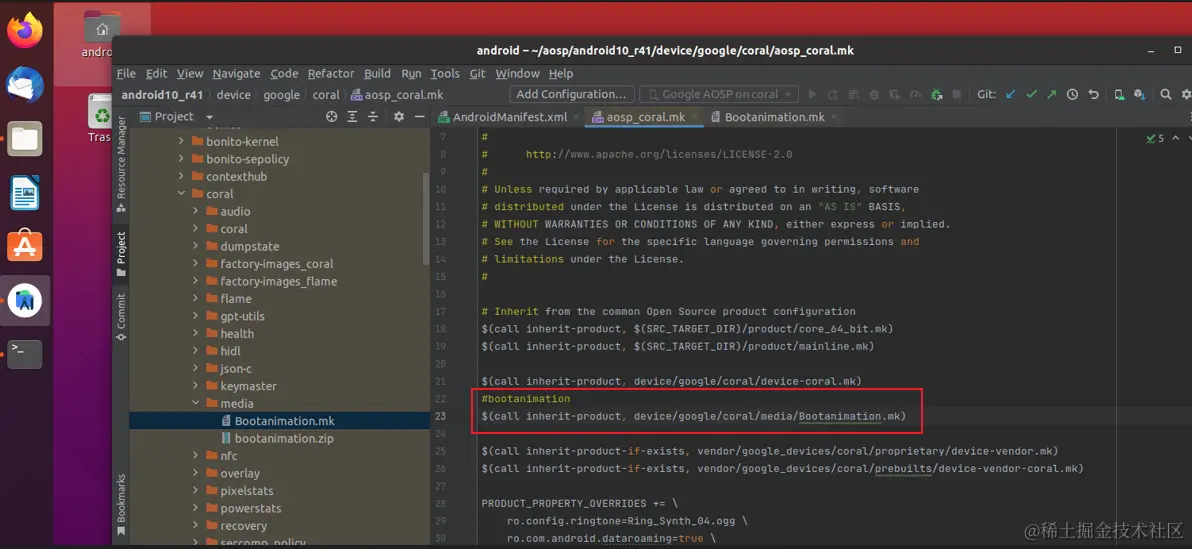Click the device breadcrumb in navigation bar
Screen dimensions: 1192x549
tap(233, 95)
